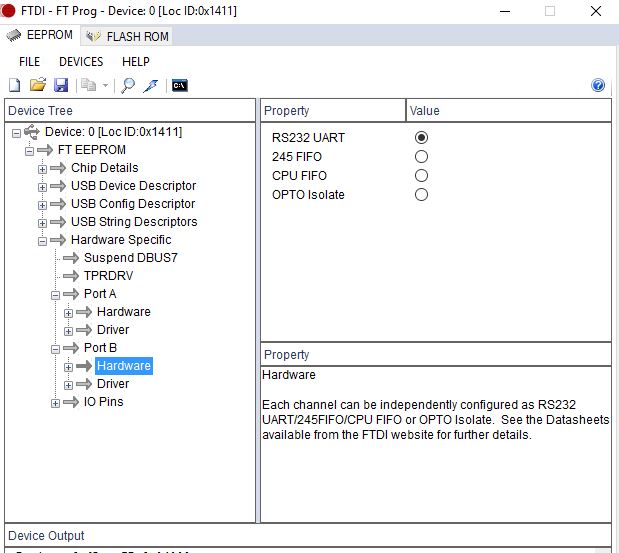Screen dimensions: 619x553
Task: Click the arrow icon beside Port A
Action: [71, 294]
